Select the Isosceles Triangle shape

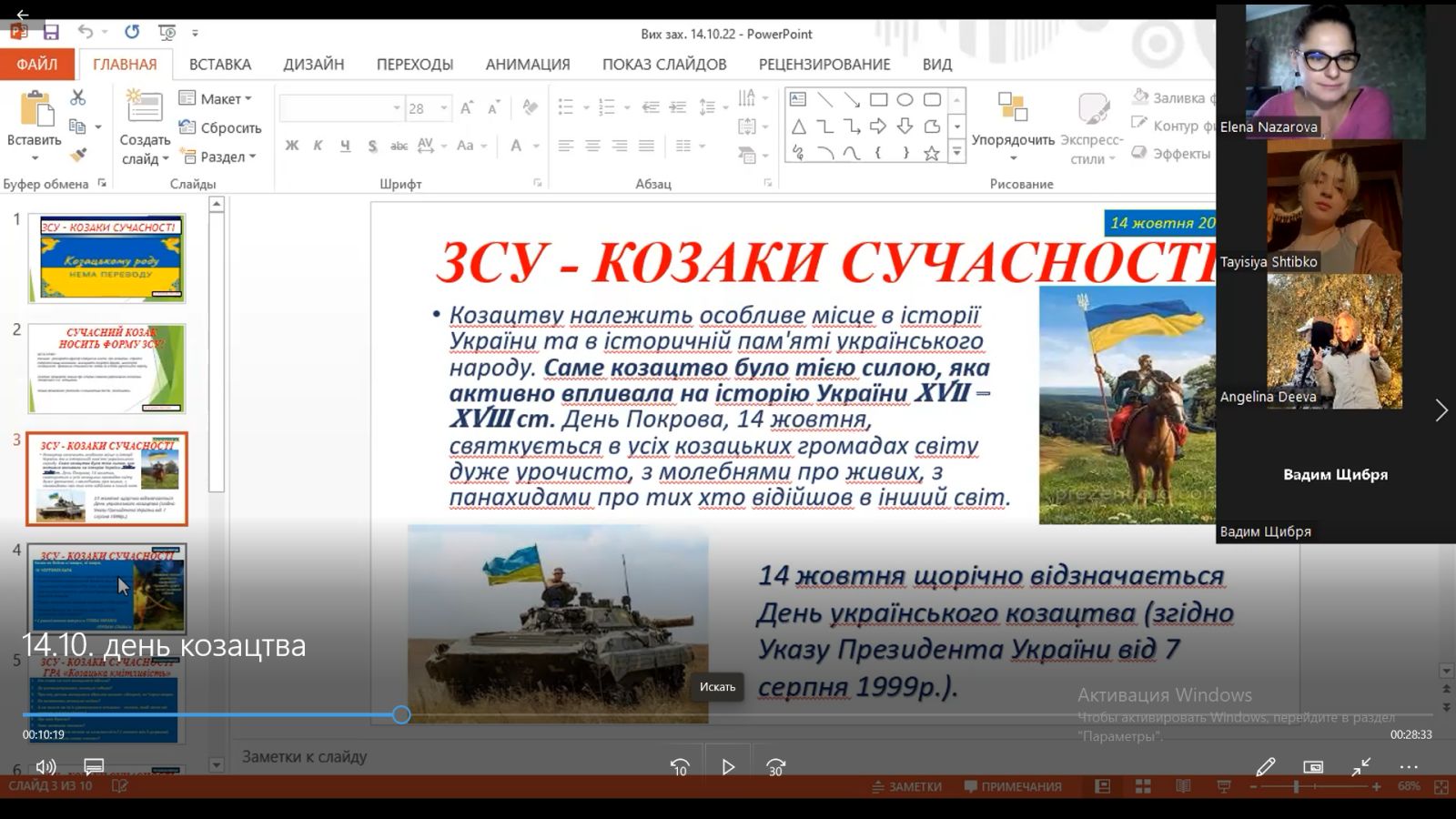(x=798, y=126)
